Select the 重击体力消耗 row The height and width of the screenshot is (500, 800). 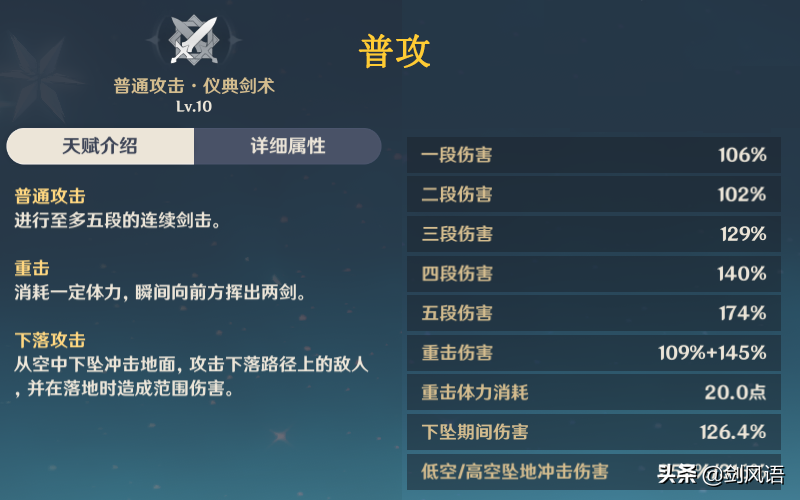tap(594, 392)
